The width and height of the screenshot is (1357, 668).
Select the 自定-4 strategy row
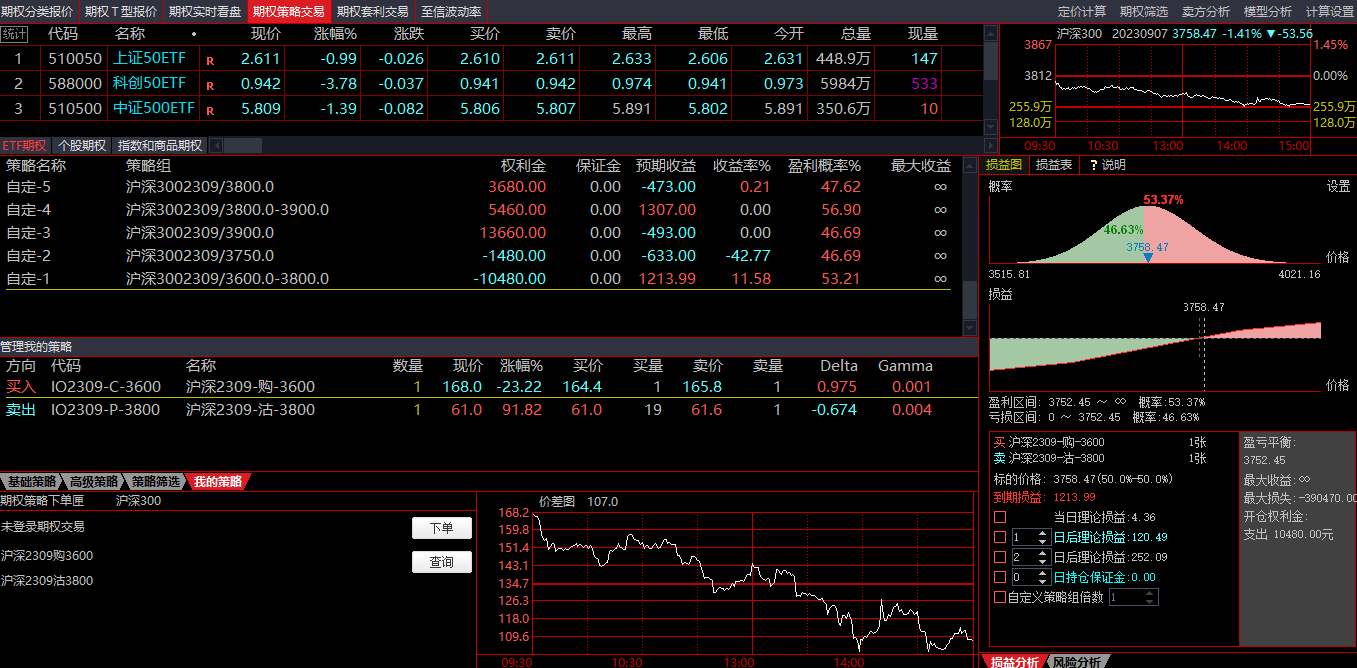point(28,210)
